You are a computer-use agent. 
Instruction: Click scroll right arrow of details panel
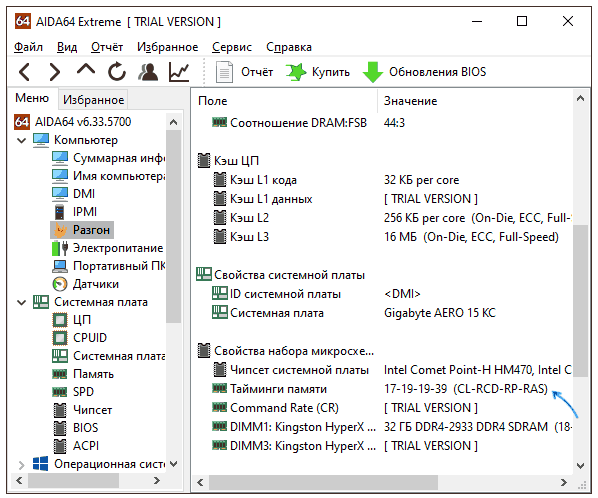(564, 482)
